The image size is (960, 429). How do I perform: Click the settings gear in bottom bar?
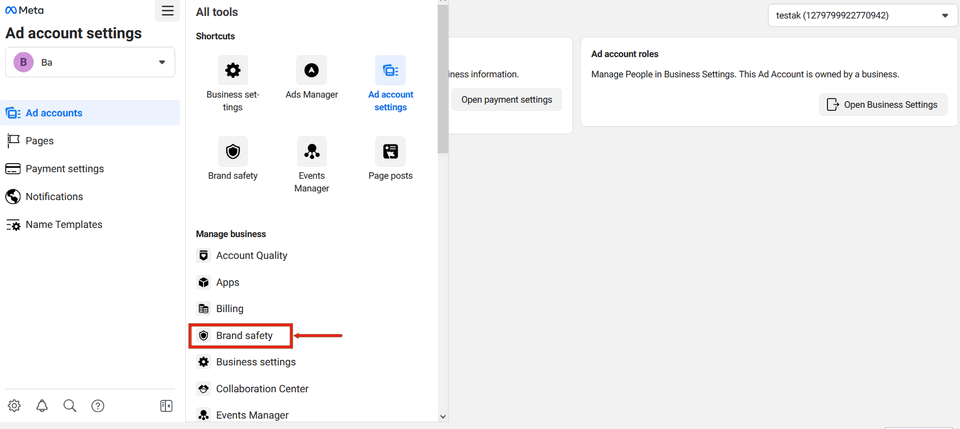[14, 406]
